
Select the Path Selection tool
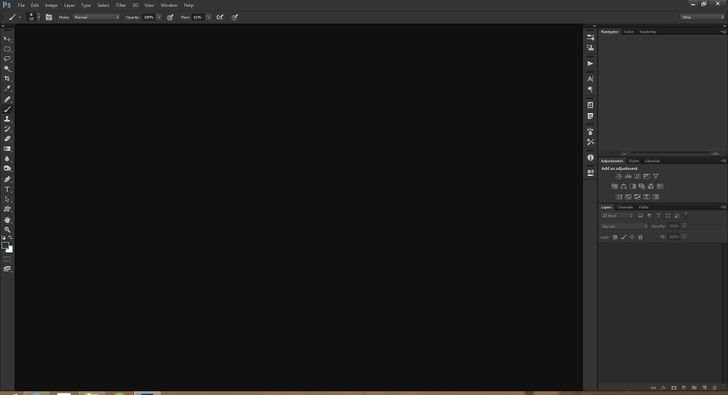pos(7,199)
